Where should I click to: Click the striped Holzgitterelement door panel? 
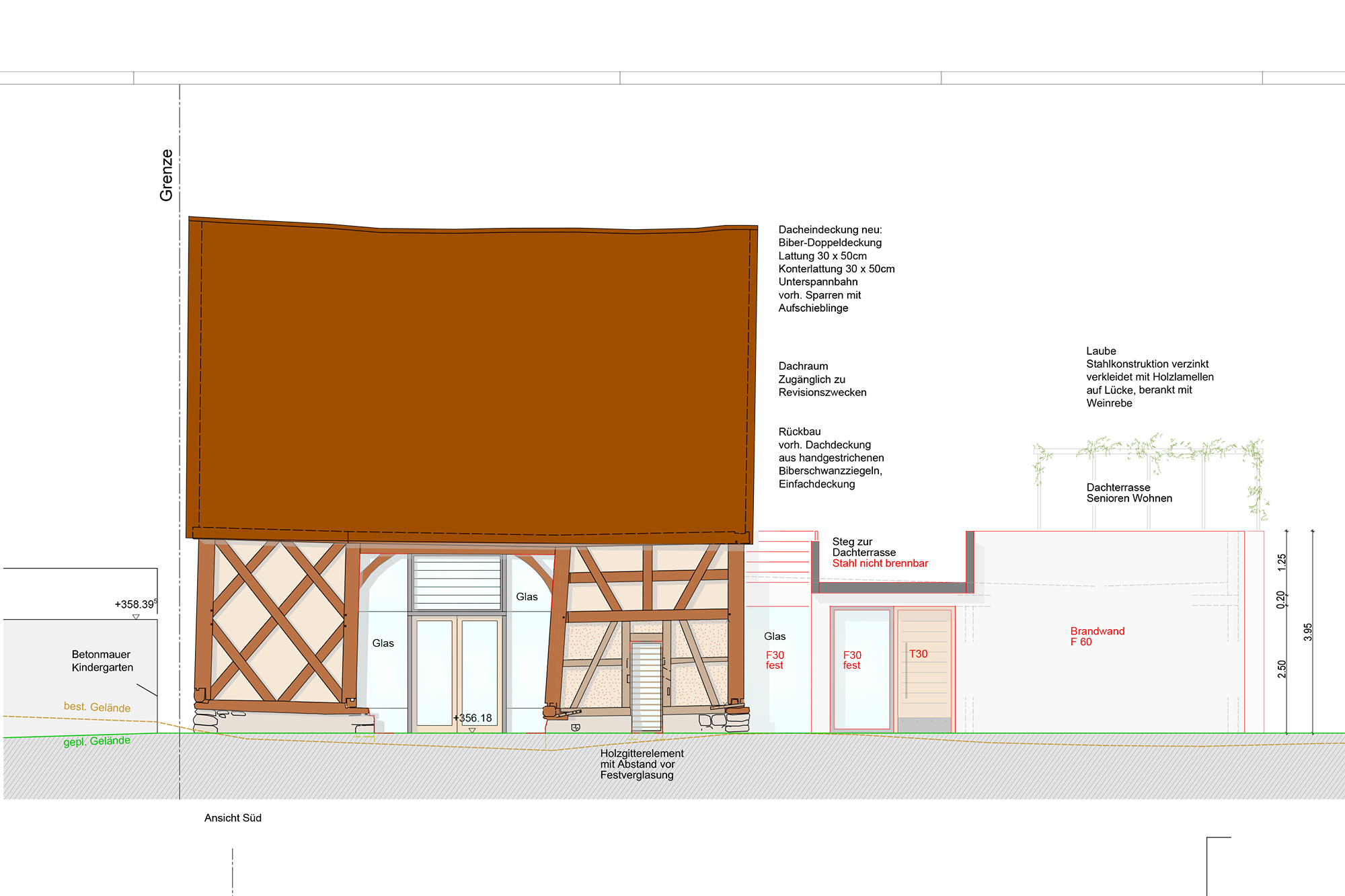(646, 687)
